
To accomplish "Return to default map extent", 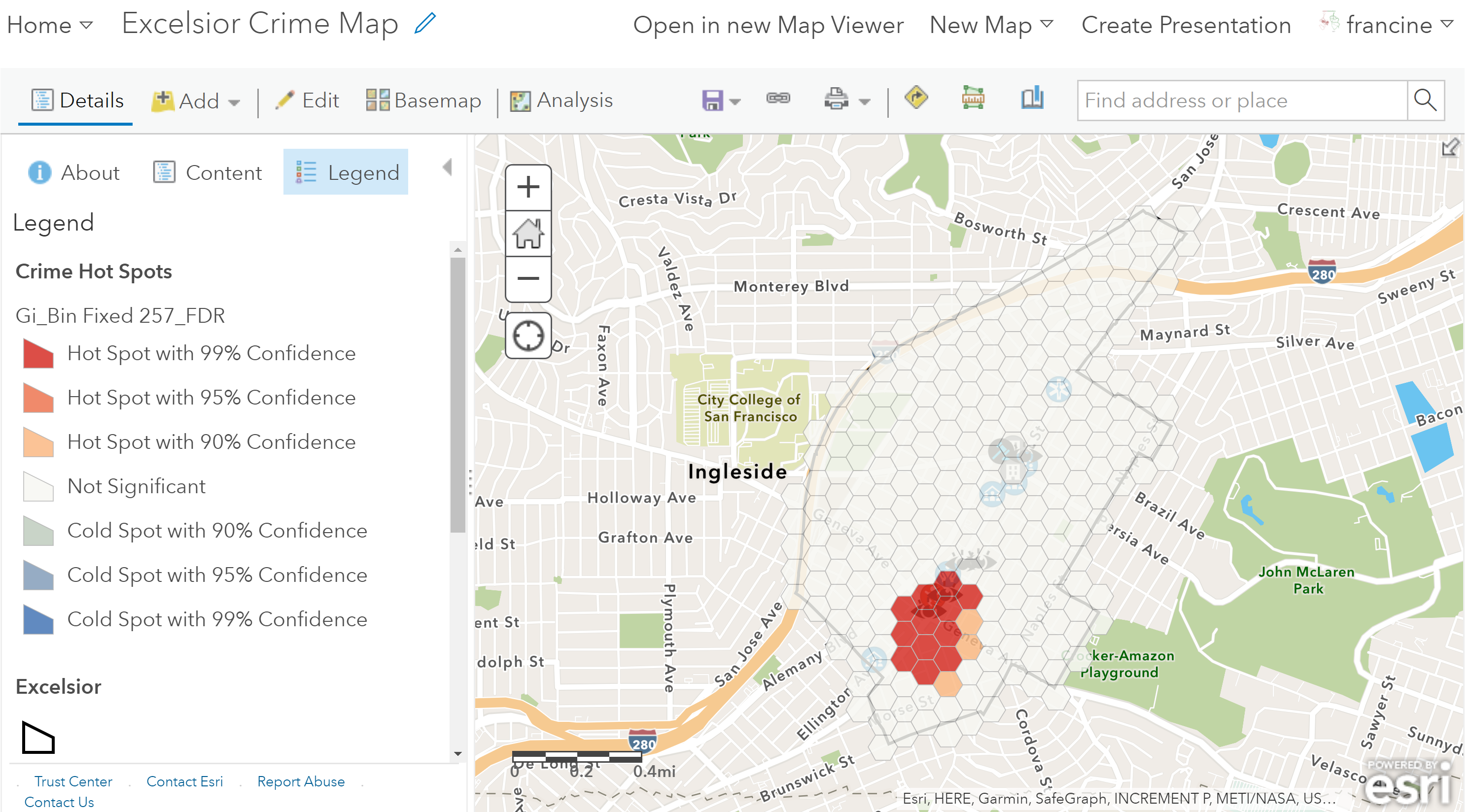I will point(528,233).
